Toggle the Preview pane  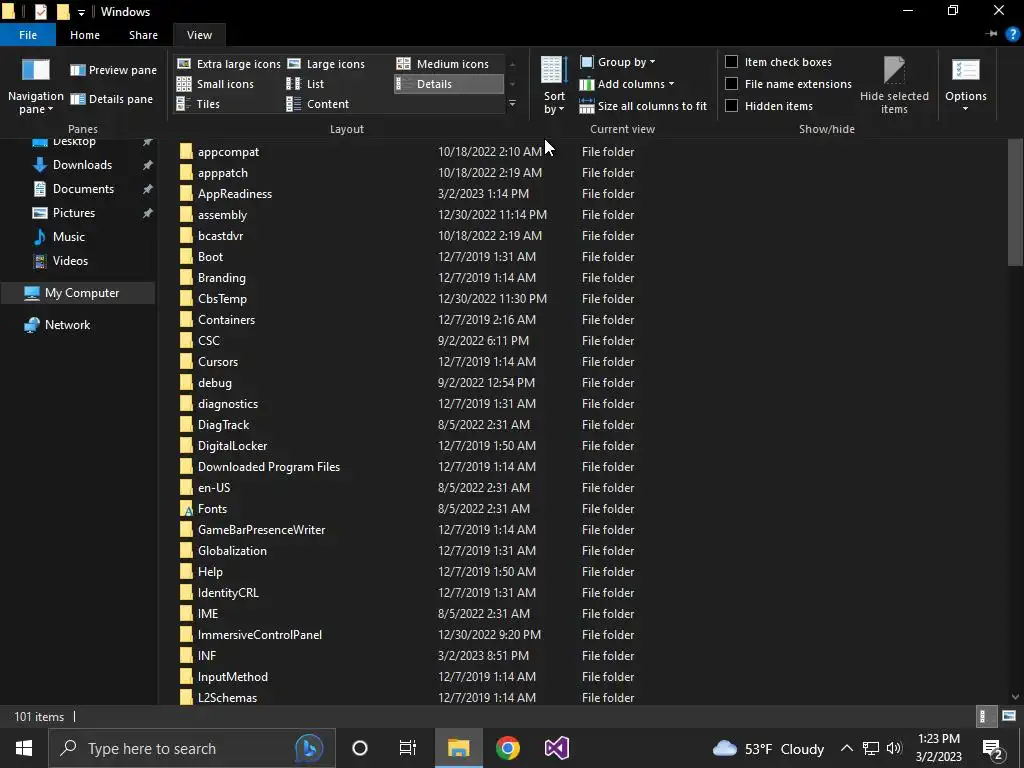pyautogui.click(x=114, y=70)
